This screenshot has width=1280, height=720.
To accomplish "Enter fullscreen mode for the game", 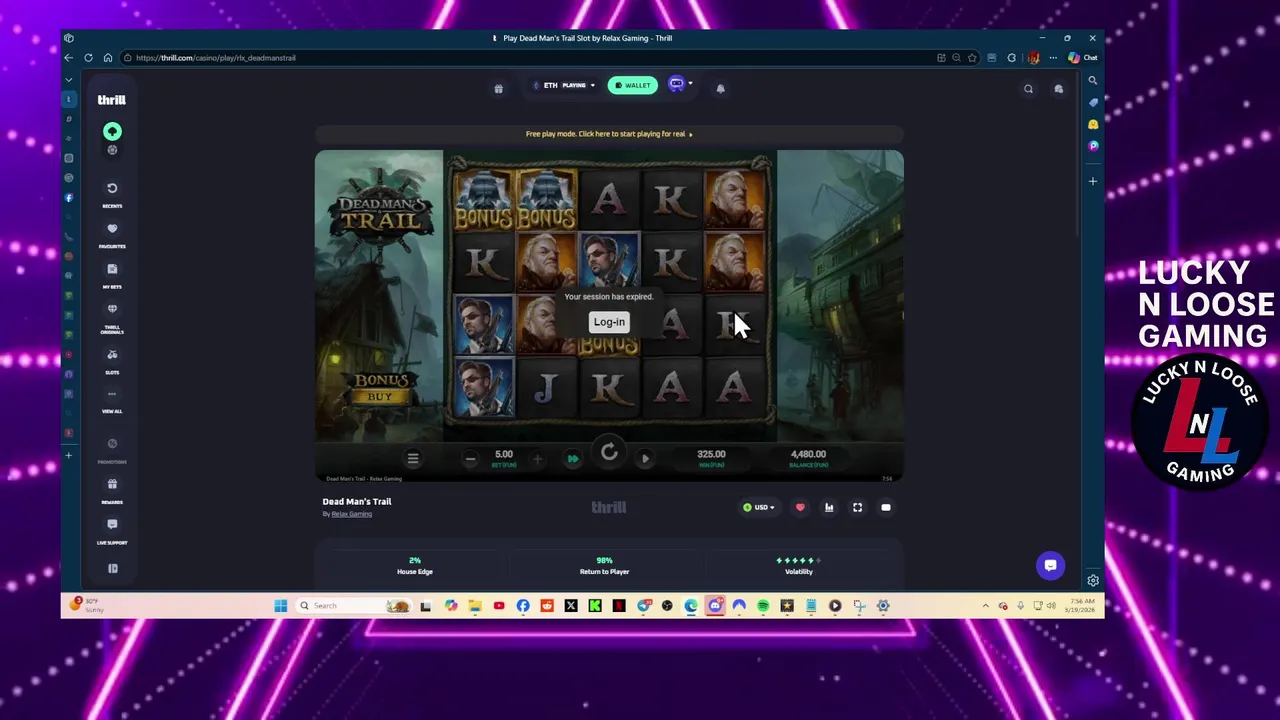I will click(x=857, y=508).
